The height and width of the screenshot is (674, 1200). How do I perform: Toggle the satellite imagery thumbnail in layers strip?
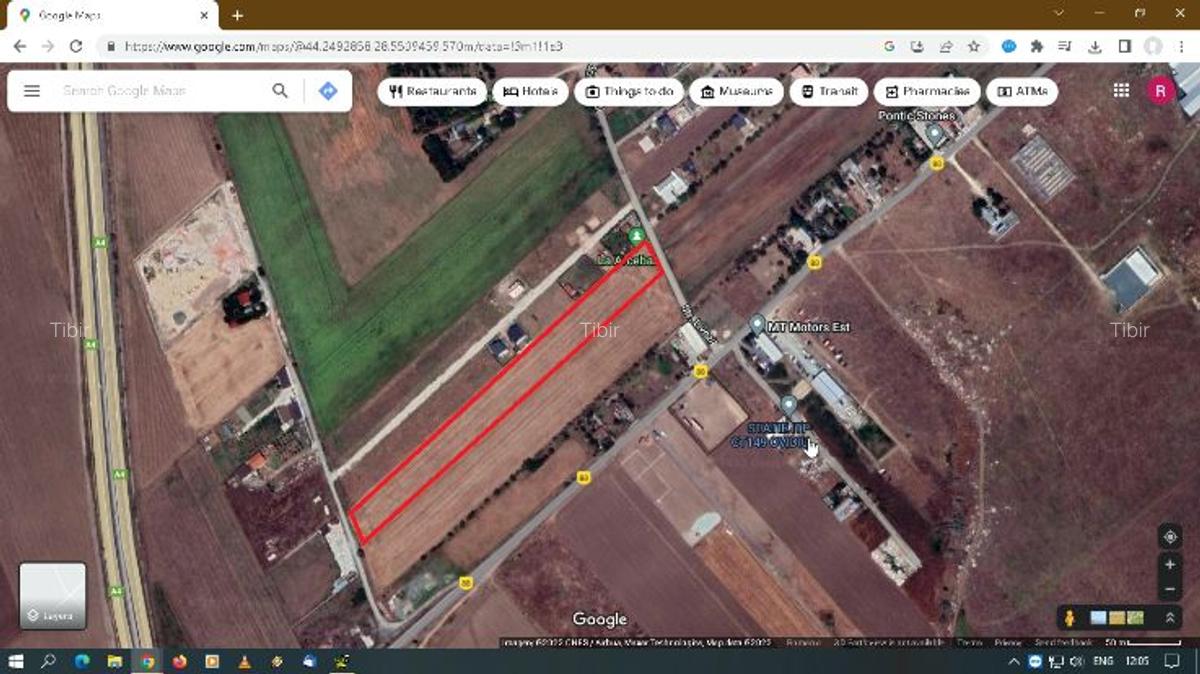pyautogui.click(x=1098, y=615)
